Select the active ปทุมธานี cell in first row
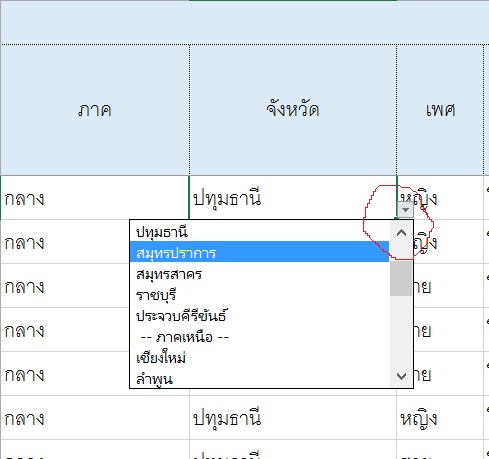Image resolution: width=489 pixels, height=459 pixels. (x=293, y=198)
